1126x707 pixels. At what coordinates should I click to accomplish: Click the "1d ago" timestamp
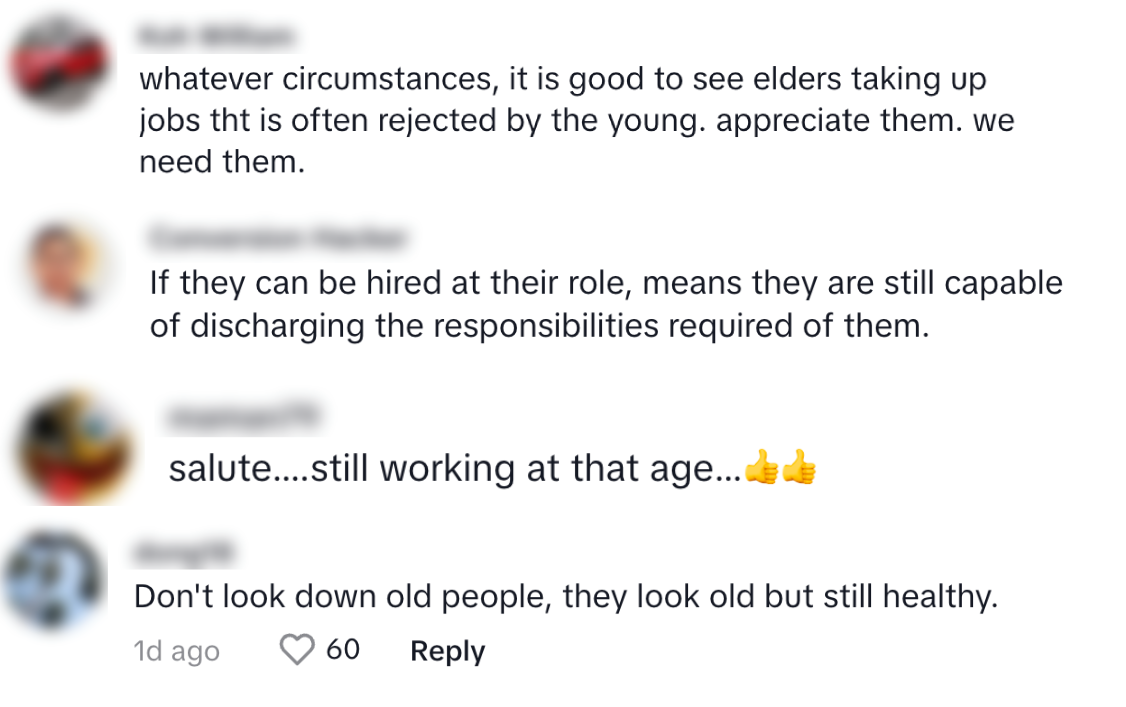pyautogui.click(x=176, y=651)
